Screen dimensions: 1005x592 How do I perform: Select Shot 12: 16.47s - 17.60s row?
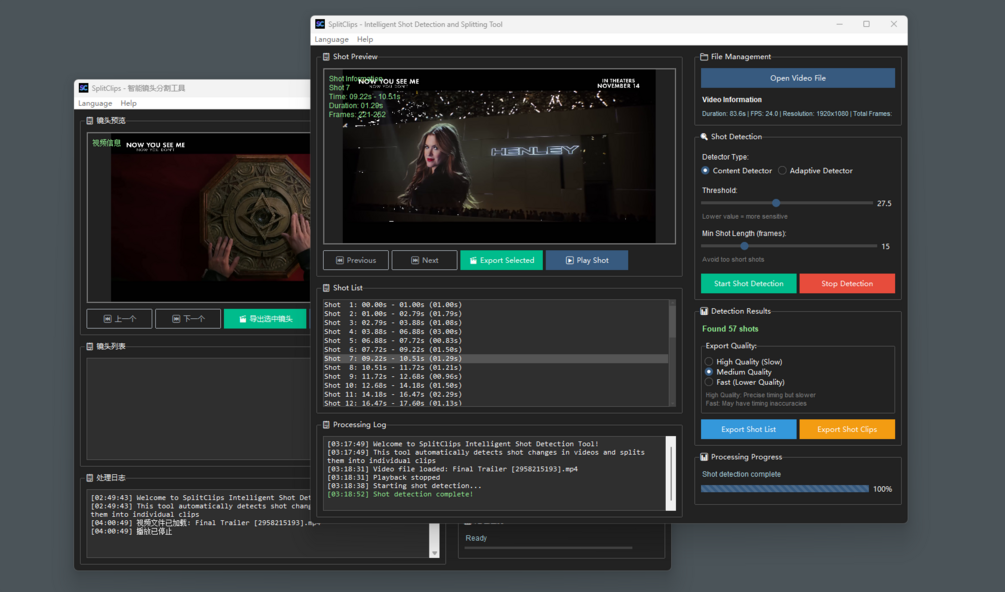click(495, 403)
